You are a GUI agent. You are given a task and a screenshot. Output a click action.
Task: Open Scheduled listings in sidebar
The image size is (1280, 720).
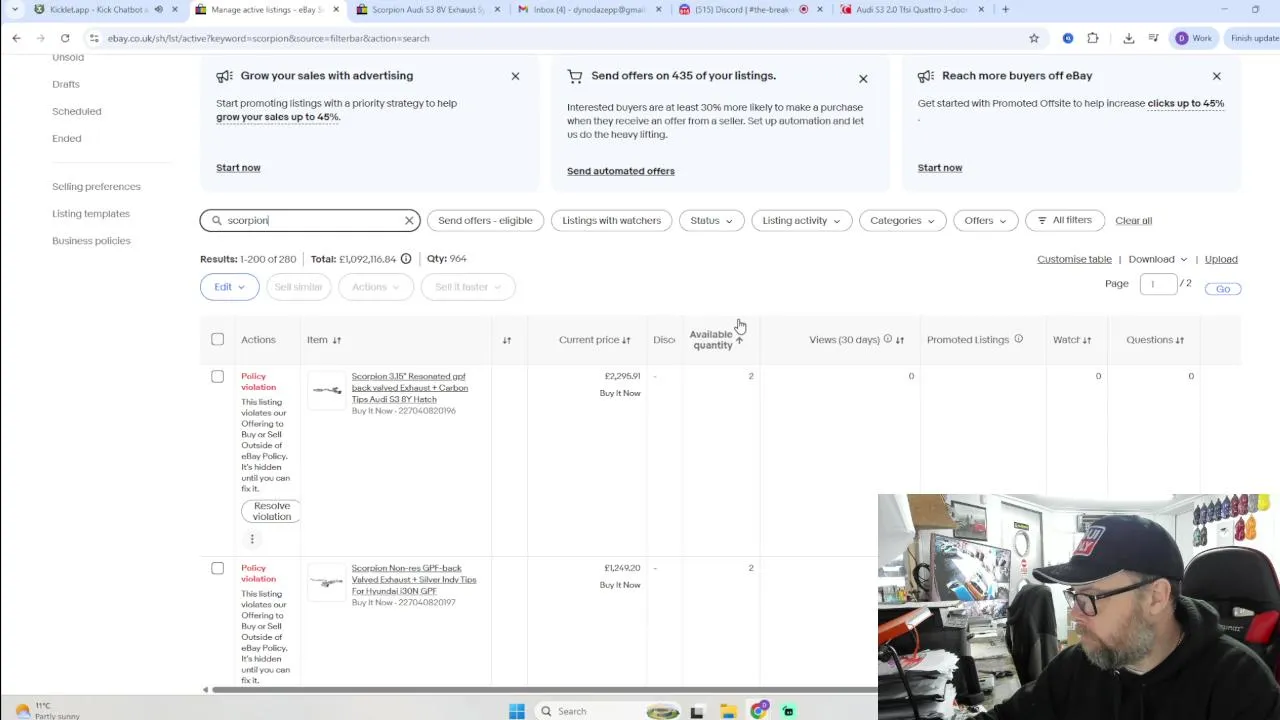77,111
